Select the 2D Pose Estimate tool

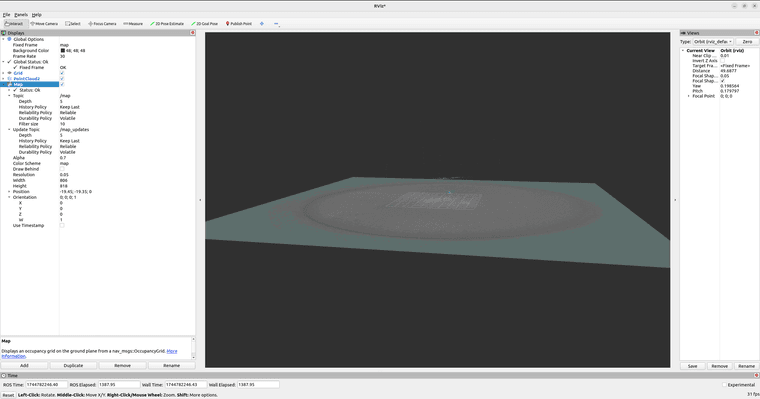point(167,23)
